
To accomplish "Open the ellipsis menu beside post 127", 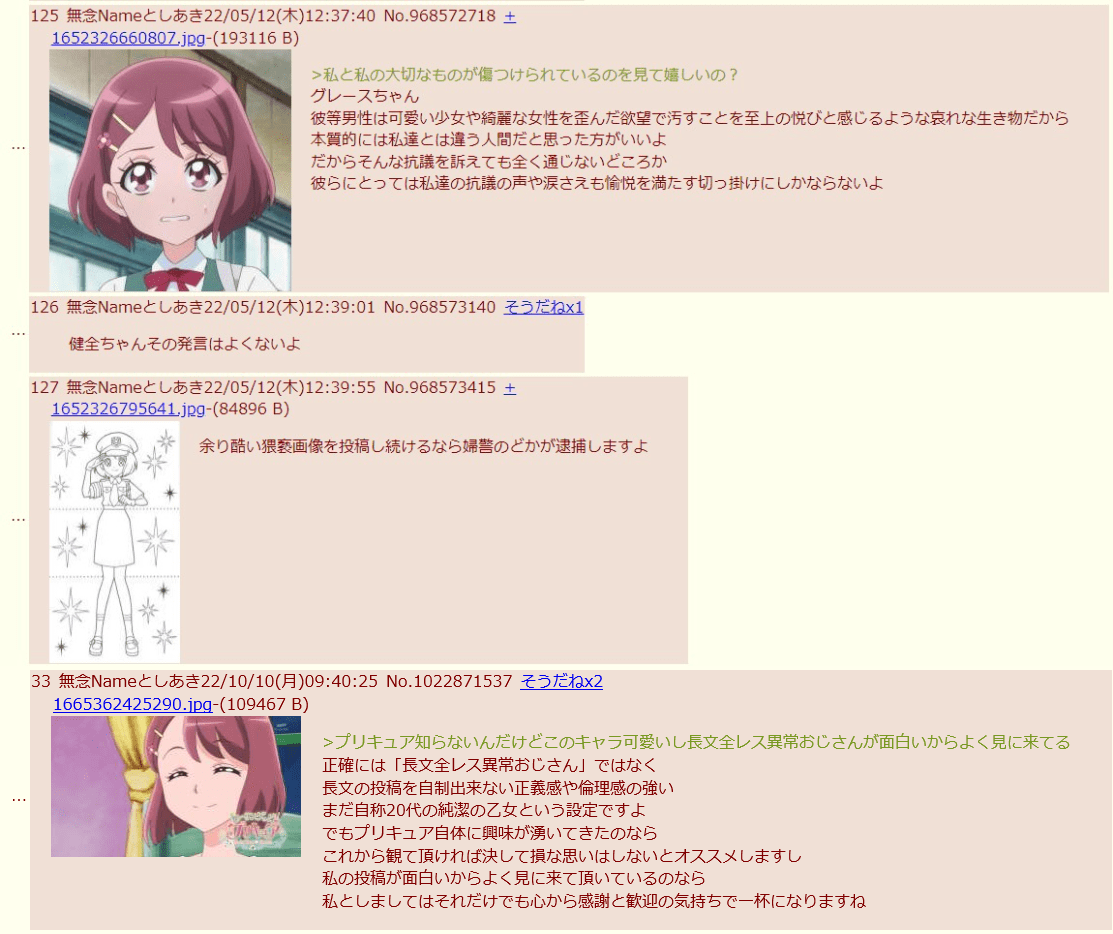I will point(18,520).
